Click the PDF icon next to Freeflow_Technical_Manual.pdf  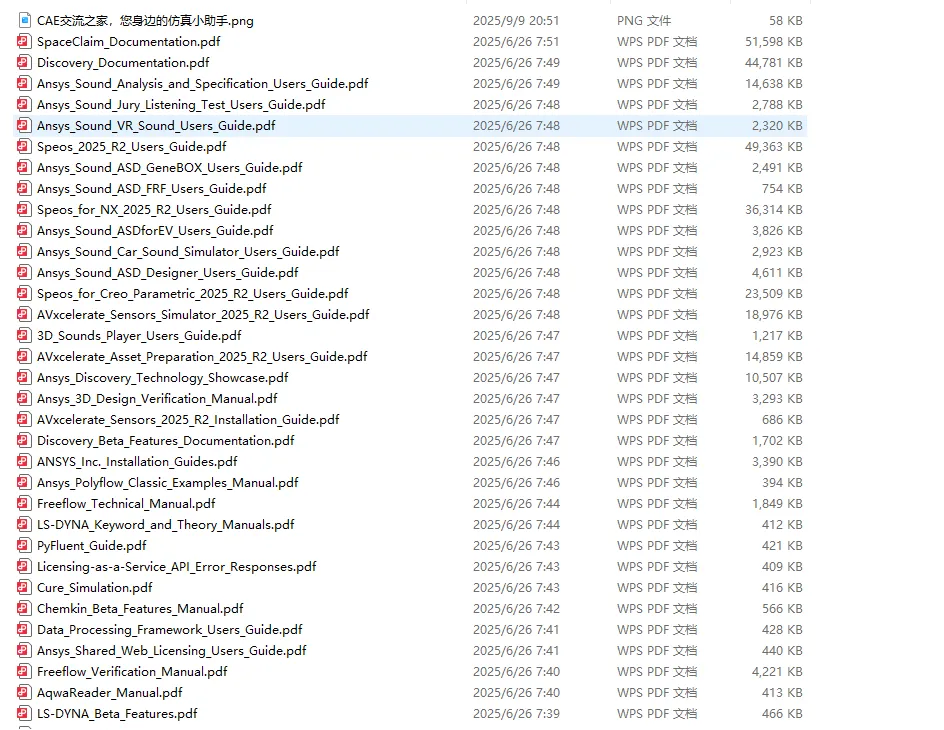coord(24,504)
